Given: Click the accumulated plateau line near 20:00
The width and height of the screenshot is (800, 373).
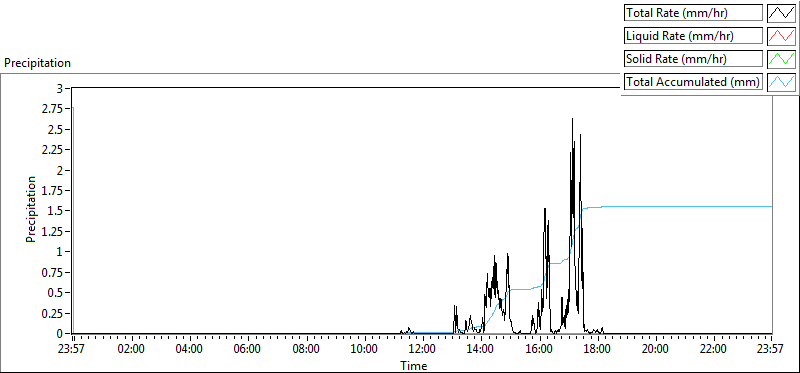Looking at the screenshot, I should pyautogui.click(x=655, y=207).
